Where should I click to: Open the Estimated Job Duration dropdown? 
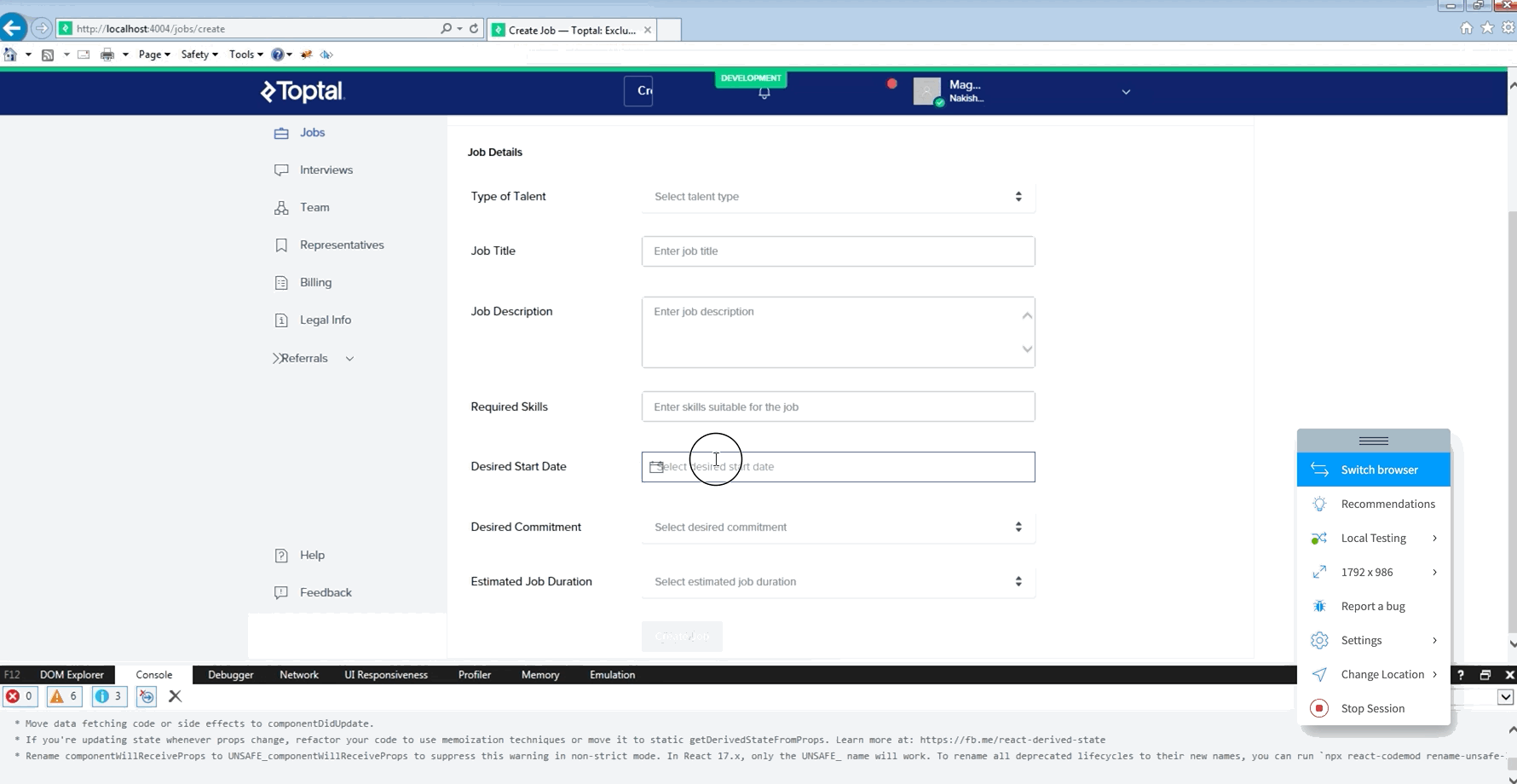click(x=838, y=582)
